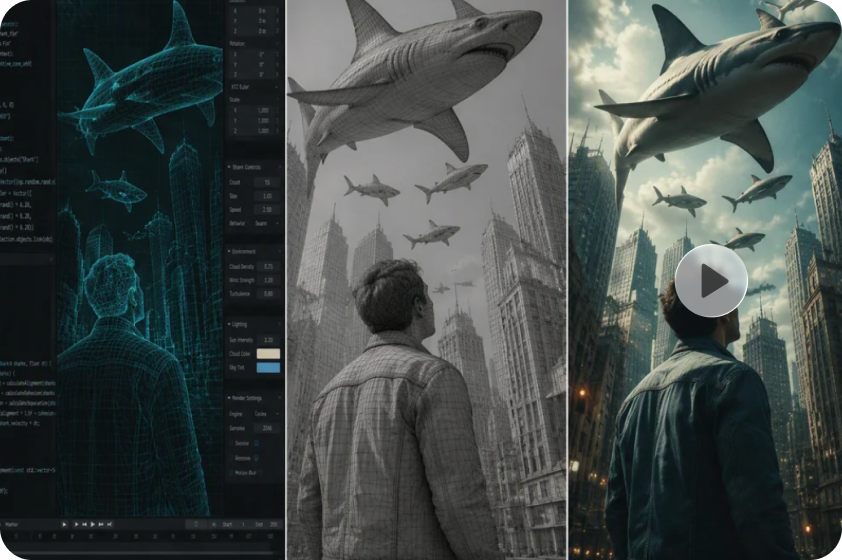Select the grayscale clay model shark panel
Image resolution: width=842 pixels, height=560 pixels.
[x=426, y=280]
